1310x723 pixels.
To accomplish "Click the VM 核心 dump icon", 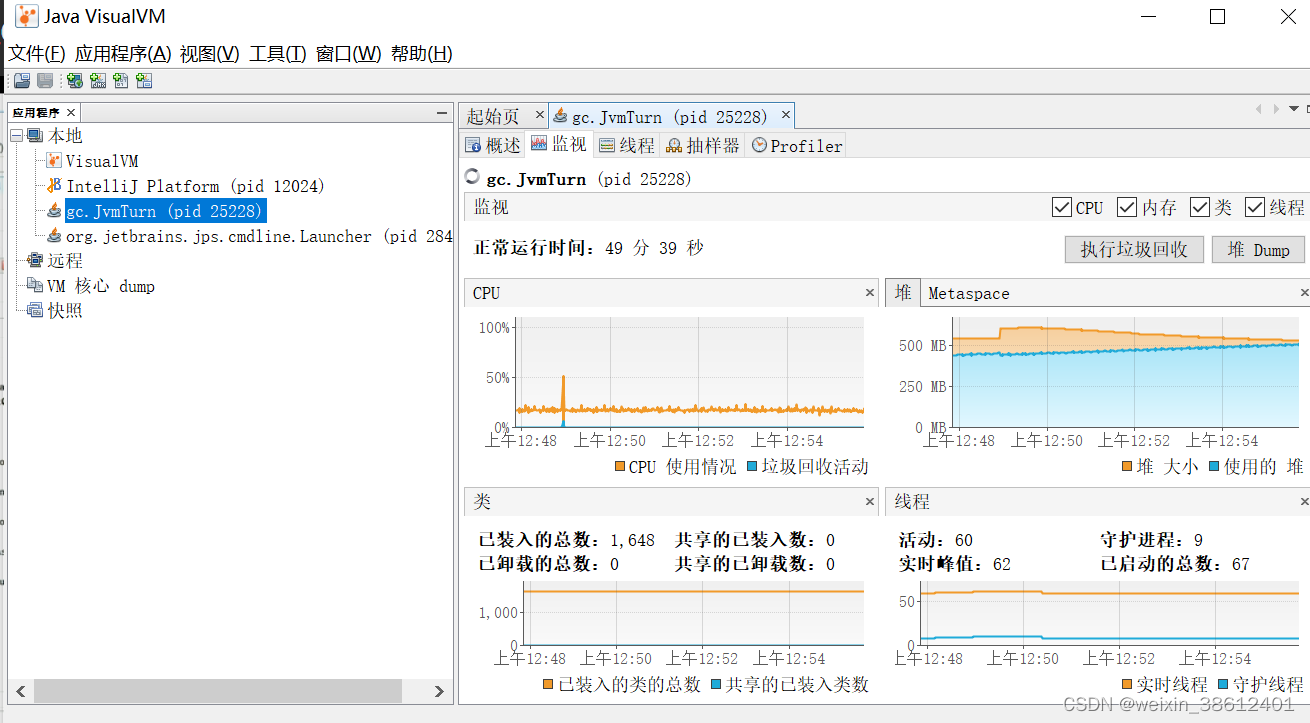I will 35,286.
